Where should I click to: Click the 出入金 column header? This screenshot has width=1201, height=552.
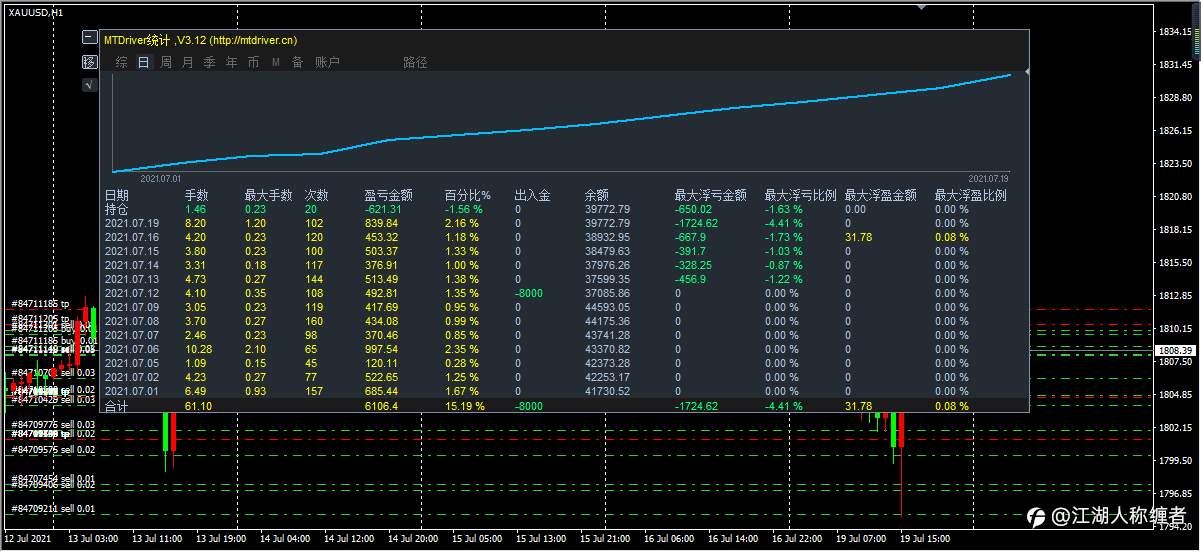(532, 196)
